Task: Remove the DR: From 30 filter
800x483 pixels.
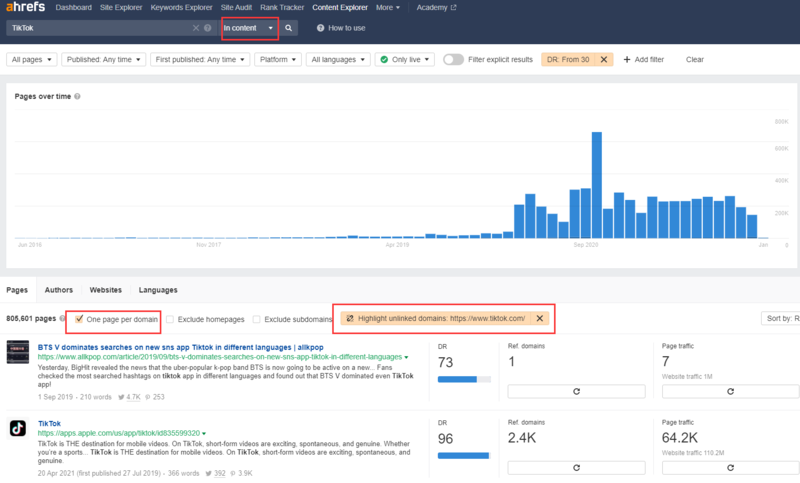Action: [x=604, y=60]
